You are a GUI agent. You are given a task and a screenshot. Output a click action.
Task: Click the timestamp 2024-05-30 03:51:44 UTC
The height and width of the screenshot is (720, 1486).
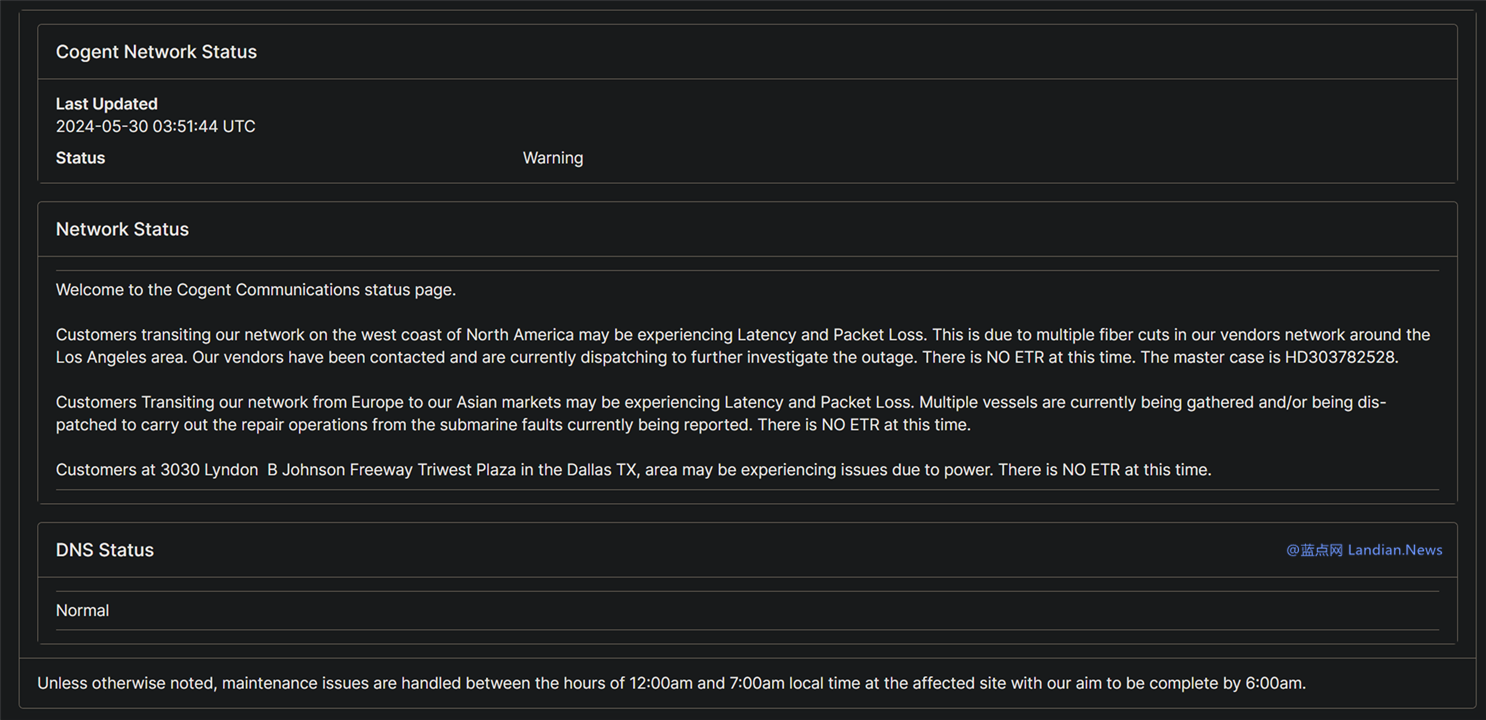pyautogui.click(x=156, y=126)
